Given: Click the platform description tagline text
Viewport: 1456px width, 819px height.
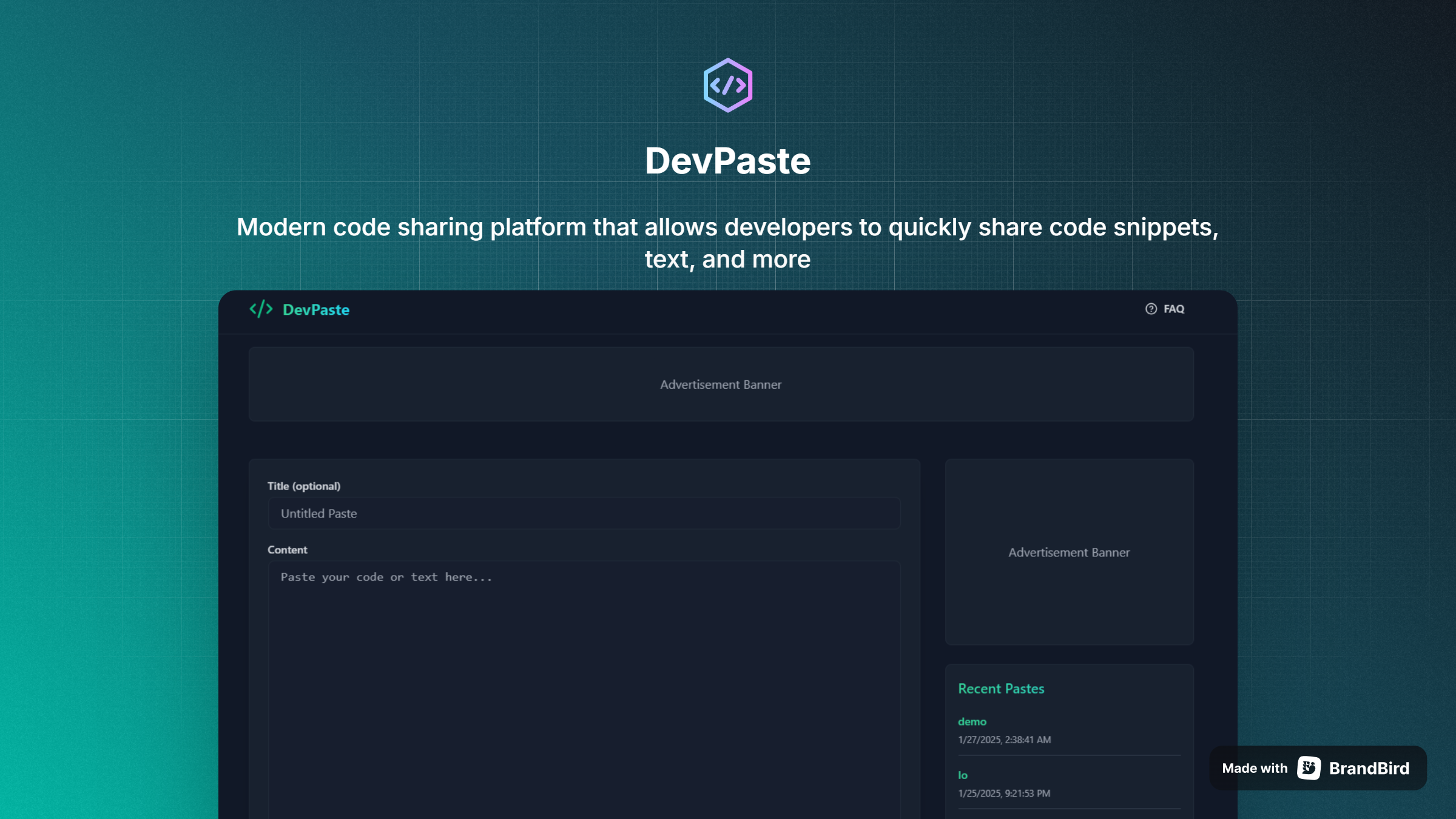Looking at the screenshot, I should pos(727,241).
